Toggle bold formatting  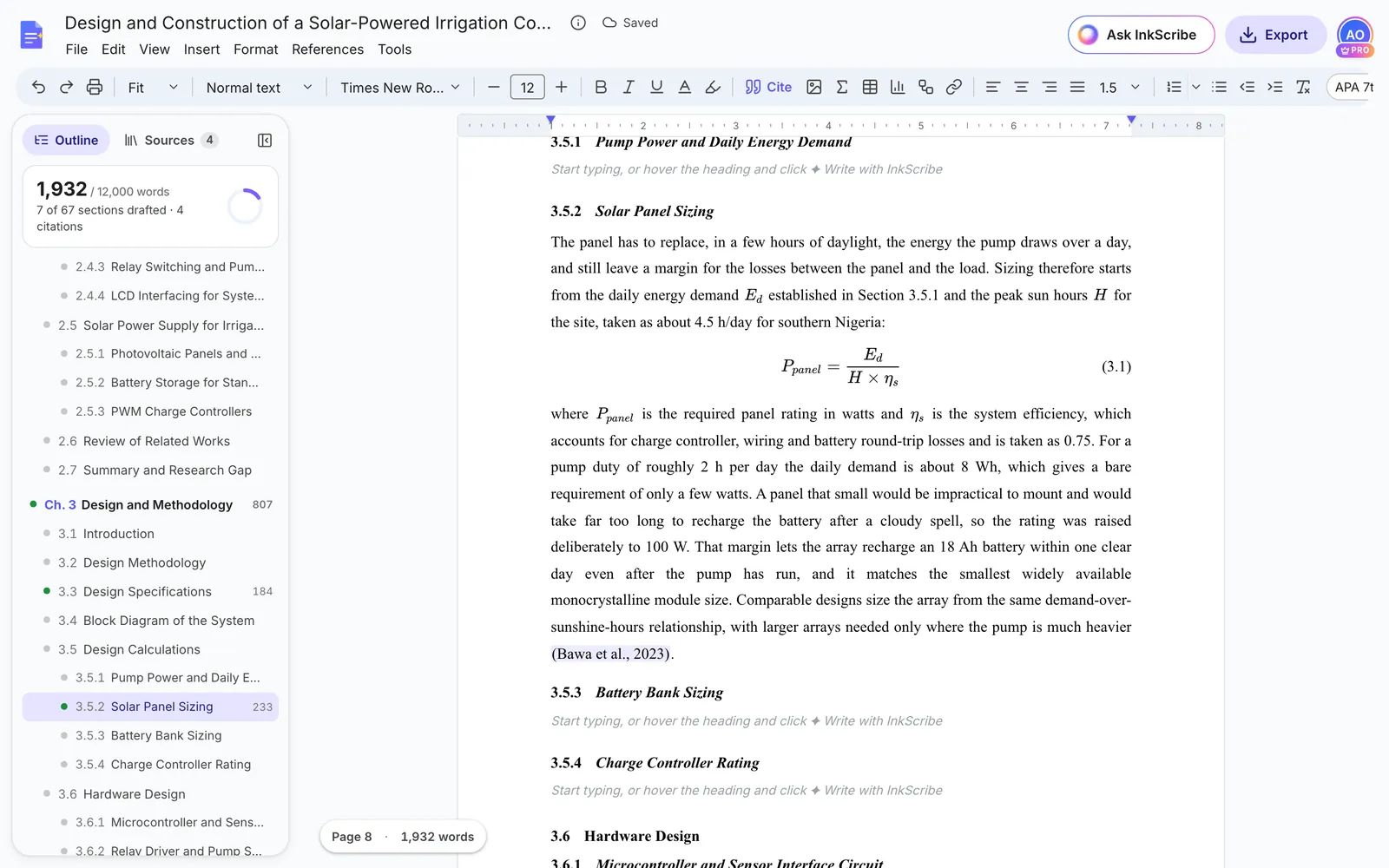601,87
